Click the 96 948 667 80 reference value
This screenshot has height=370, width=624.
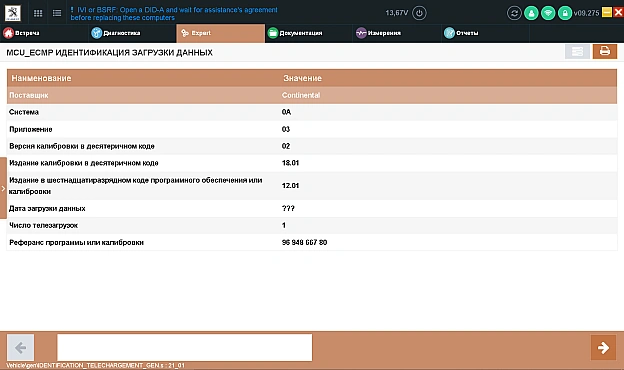coord(304,243)
